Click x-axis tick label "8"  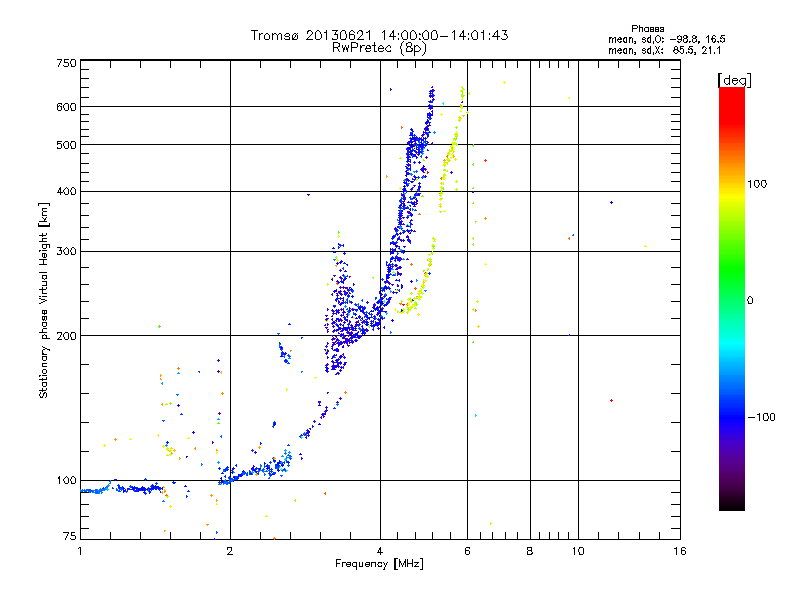point(530,551)
